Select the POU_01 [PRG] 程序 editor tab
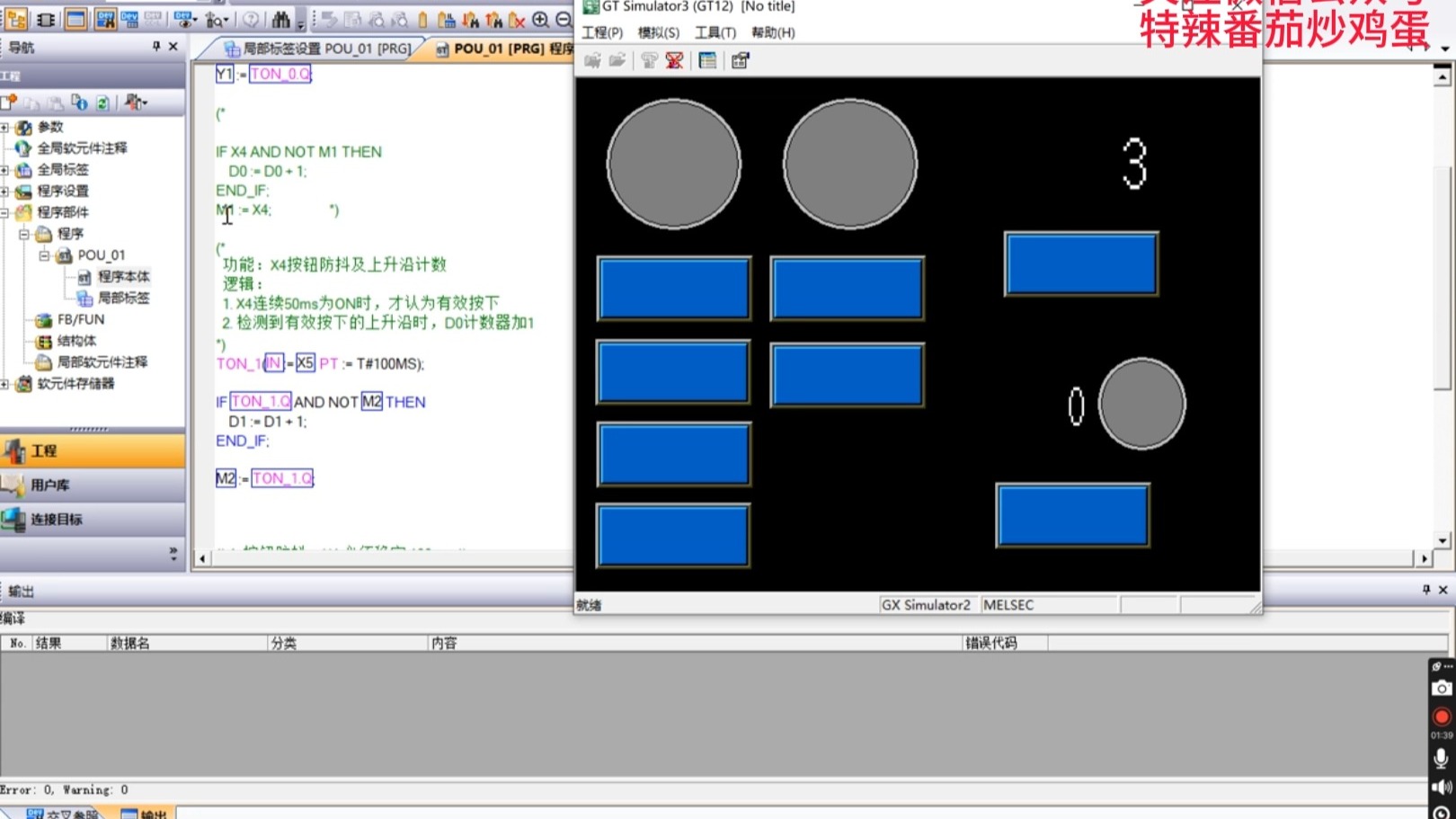The height and width of the screenshot is (819, 1456). point(505,49)
